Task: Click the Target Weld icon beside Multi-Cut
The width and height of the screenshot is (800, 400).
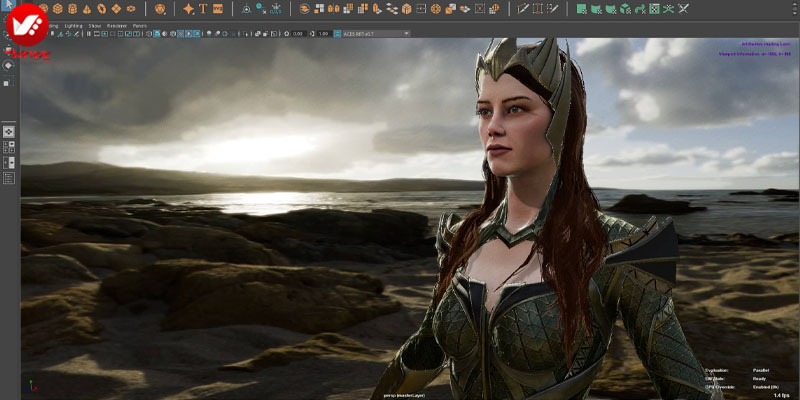Action: (538, 9)
